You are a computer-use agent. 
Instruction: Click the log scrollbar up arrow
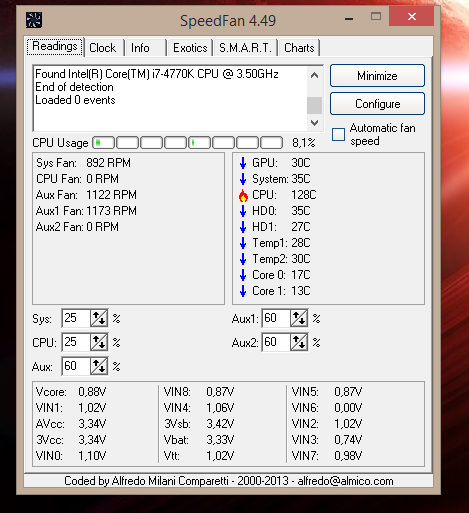click(314, 75)
